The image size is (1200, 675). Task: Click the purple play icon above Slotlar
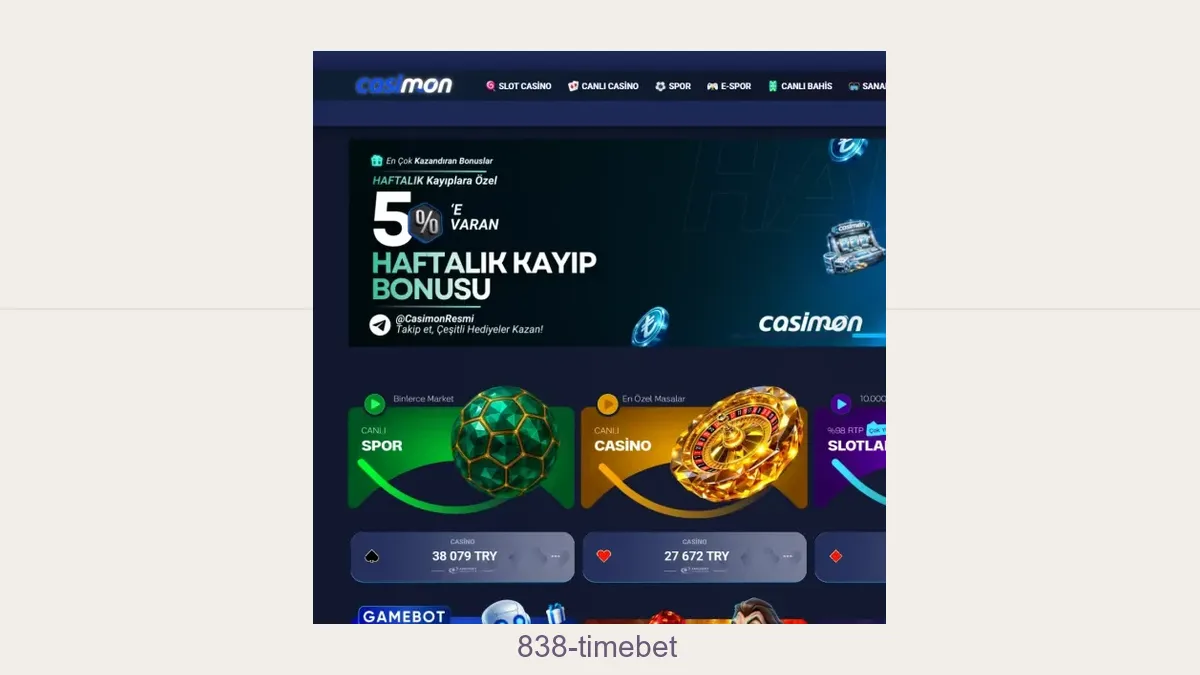click(x=841, y=404)
